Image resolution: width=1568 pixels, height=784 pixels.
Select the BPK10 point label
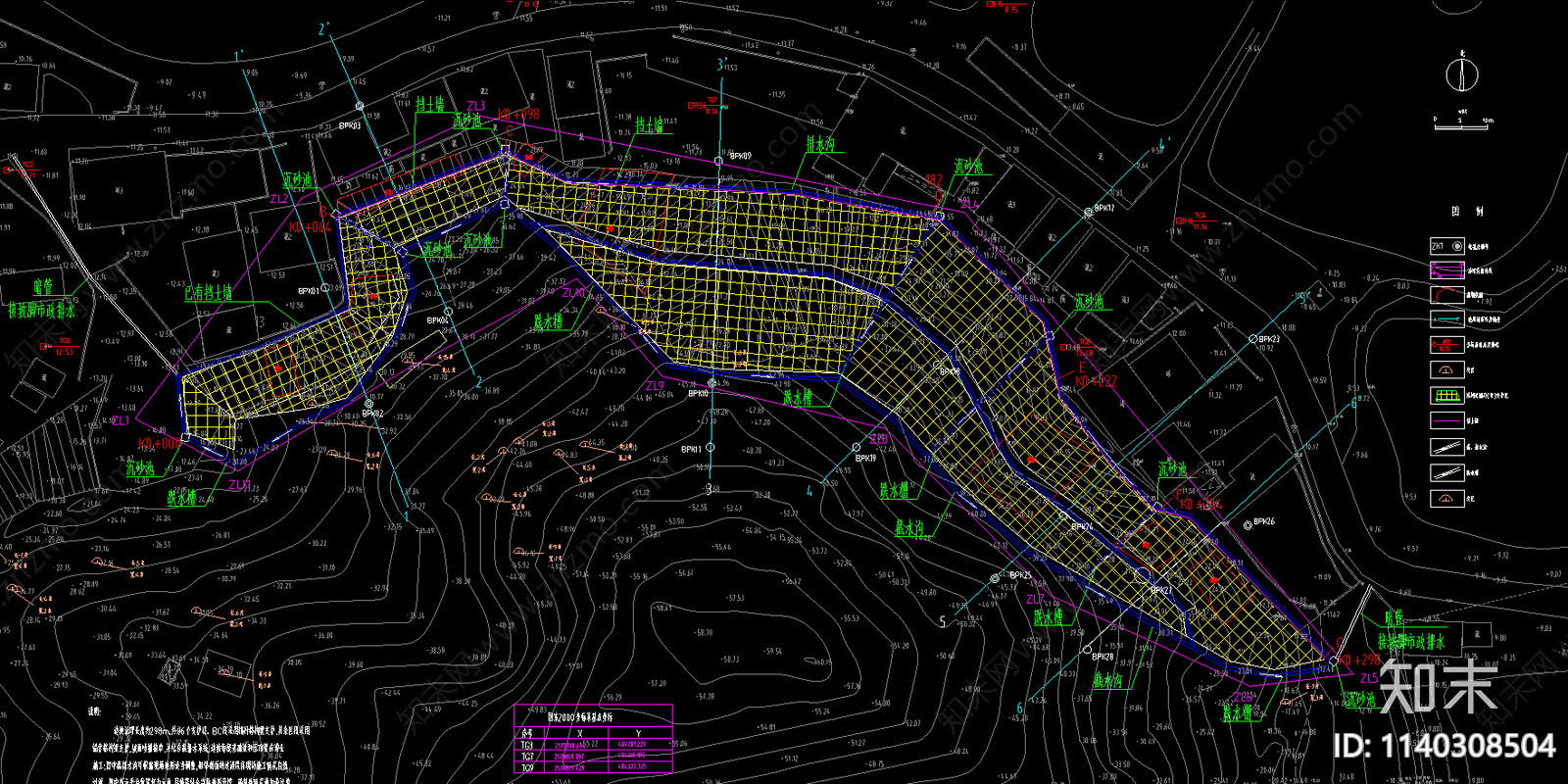point(698,393)
